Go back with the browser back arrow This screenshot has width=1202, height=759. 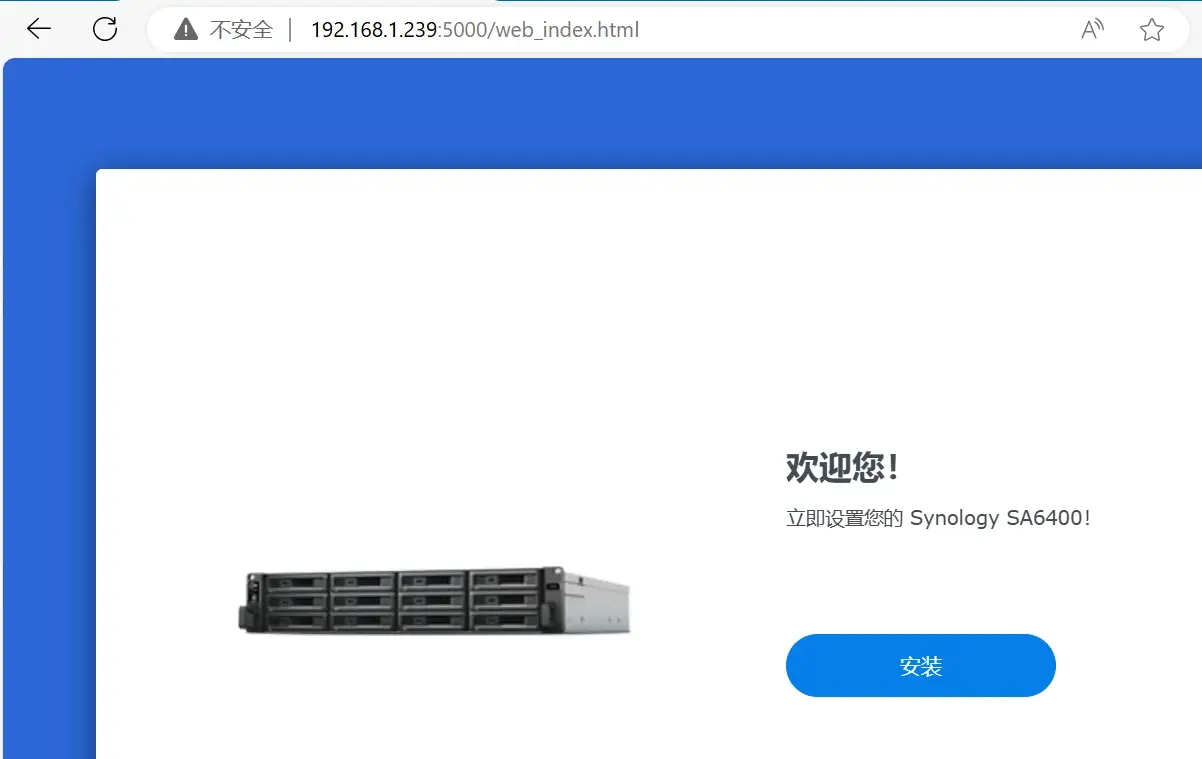pos(38,29)
